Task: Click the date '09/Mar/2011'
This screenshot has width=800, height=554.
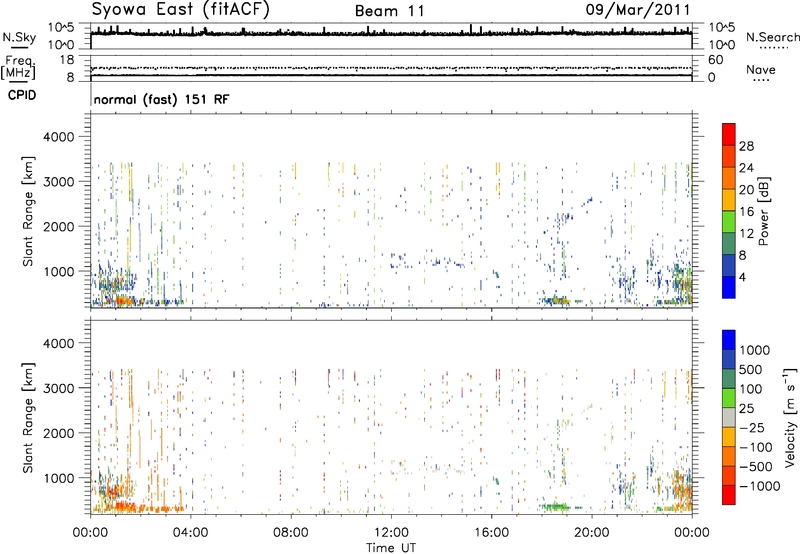Action: 638,10
